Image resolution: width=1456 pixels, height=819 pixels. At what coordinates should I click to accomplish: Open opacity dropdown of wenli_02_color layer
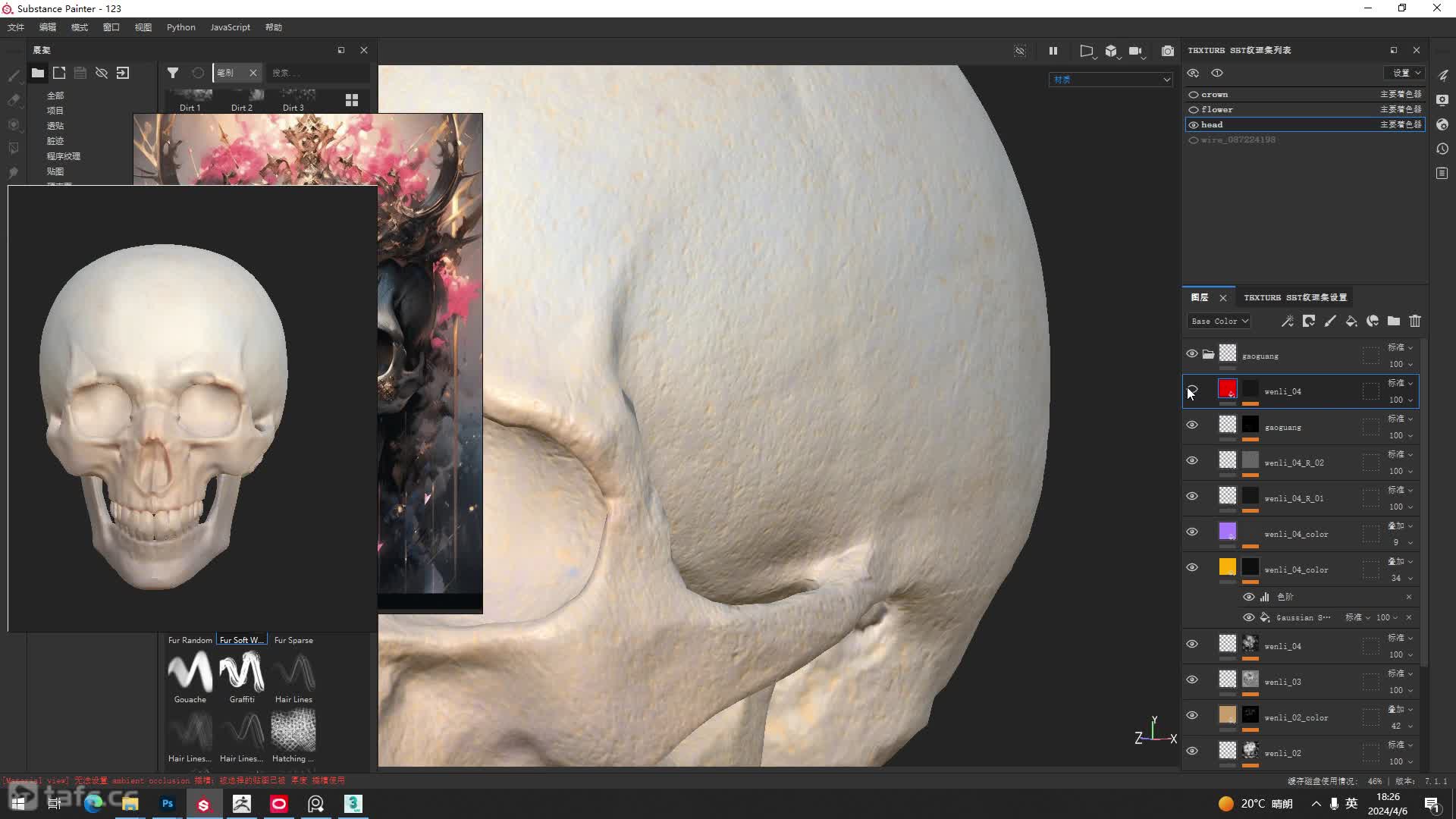point(1400,726)
